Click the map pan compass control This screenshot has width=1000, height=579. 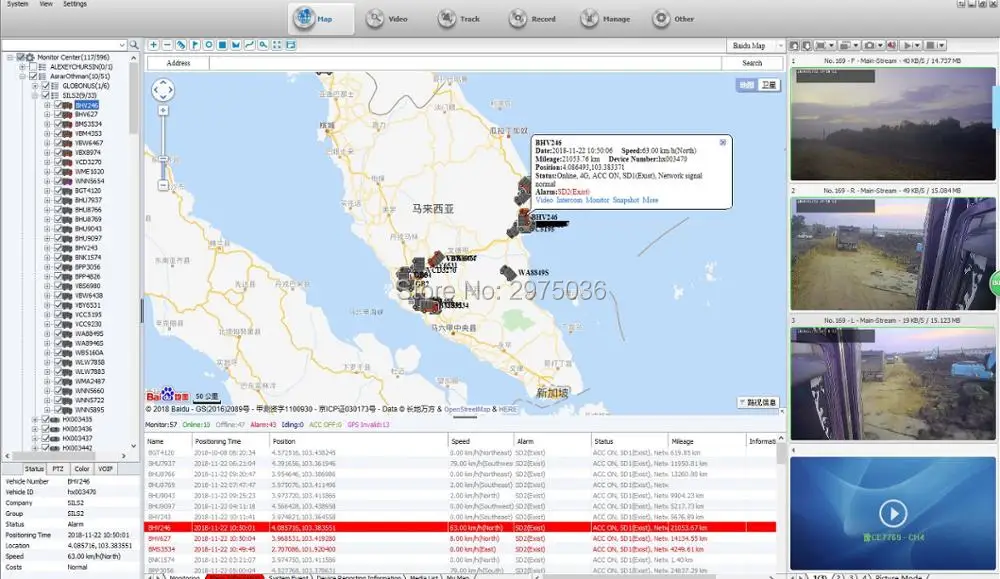(163, 90)
